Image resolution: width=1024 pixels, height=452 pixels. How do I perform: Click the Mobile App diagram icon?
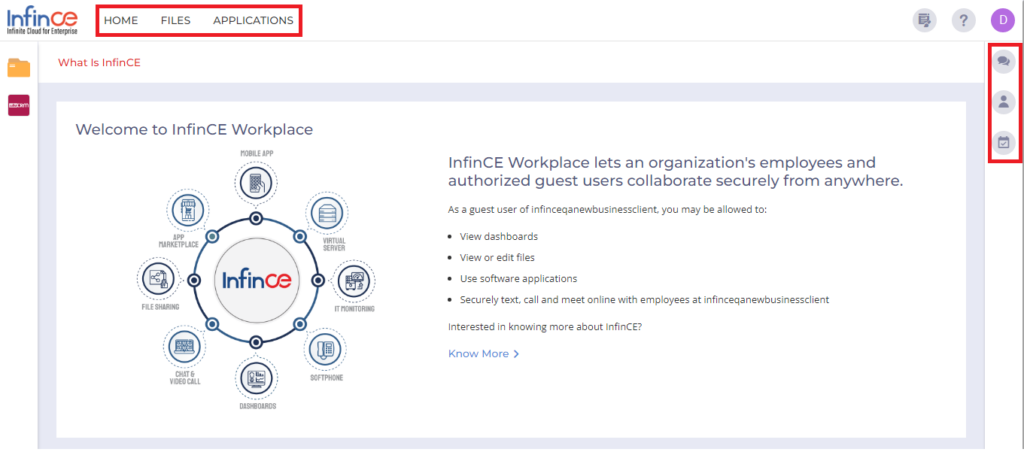click(255, 182)
